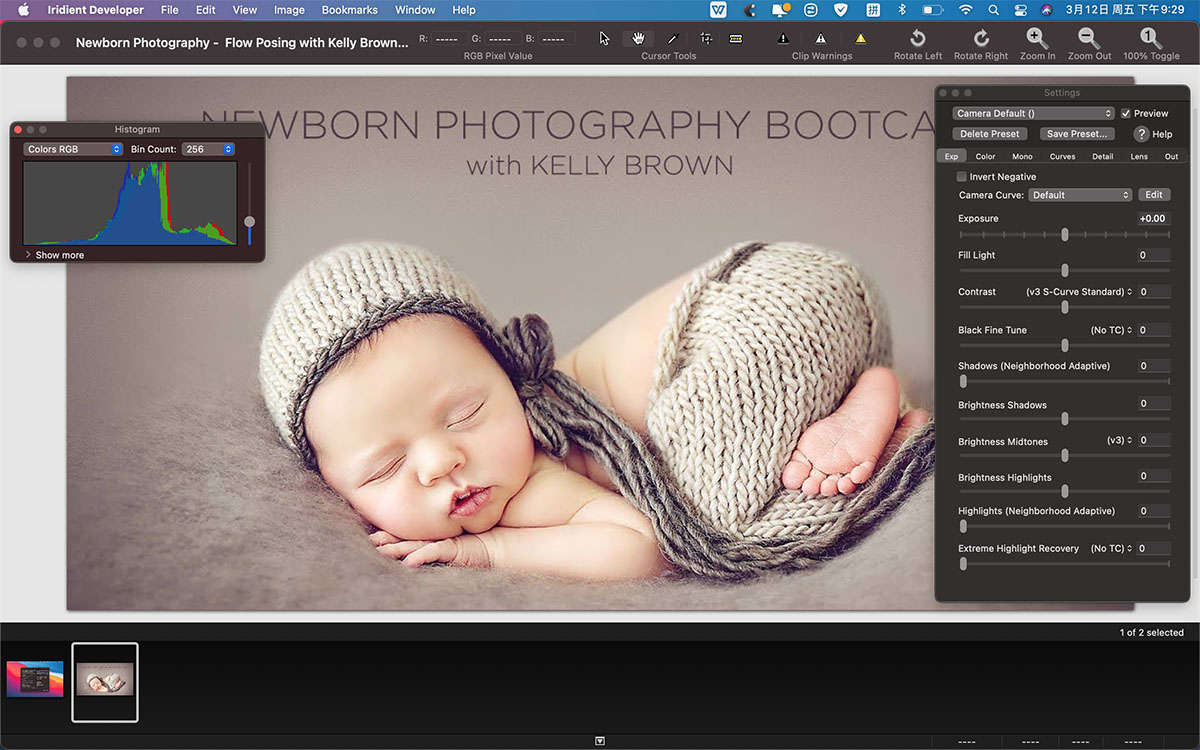
Task: Rotate the image left
Action: 917,38
